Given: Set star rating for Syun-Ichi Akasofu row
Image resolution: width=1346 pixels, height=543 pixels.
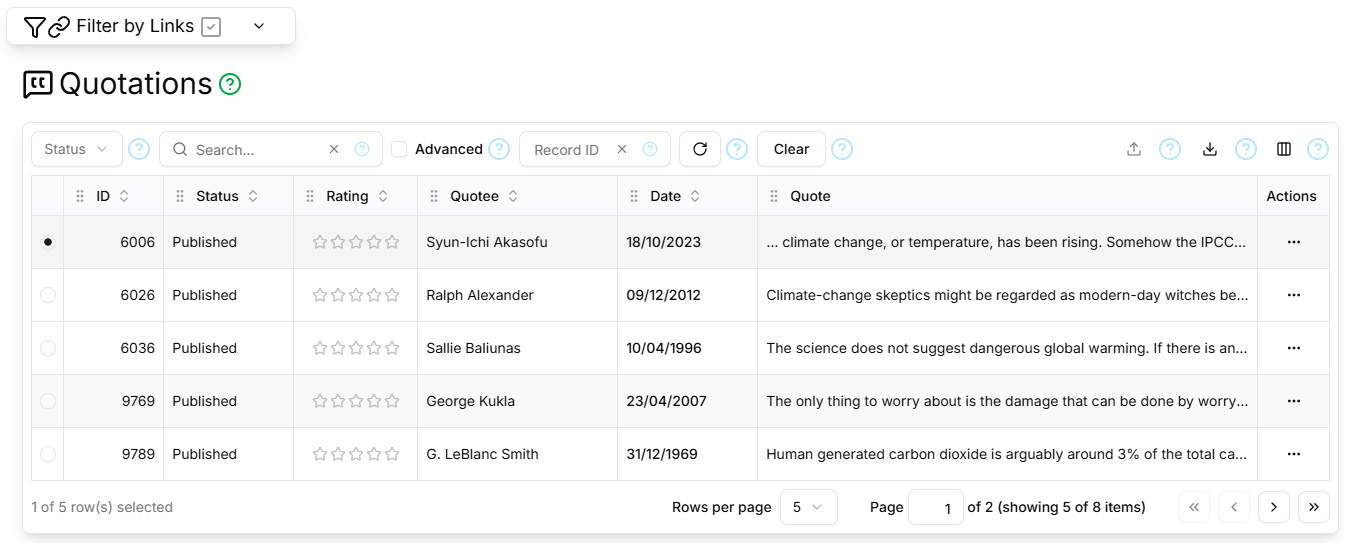Looking at the screenshot, I should [x=356, y=242].
